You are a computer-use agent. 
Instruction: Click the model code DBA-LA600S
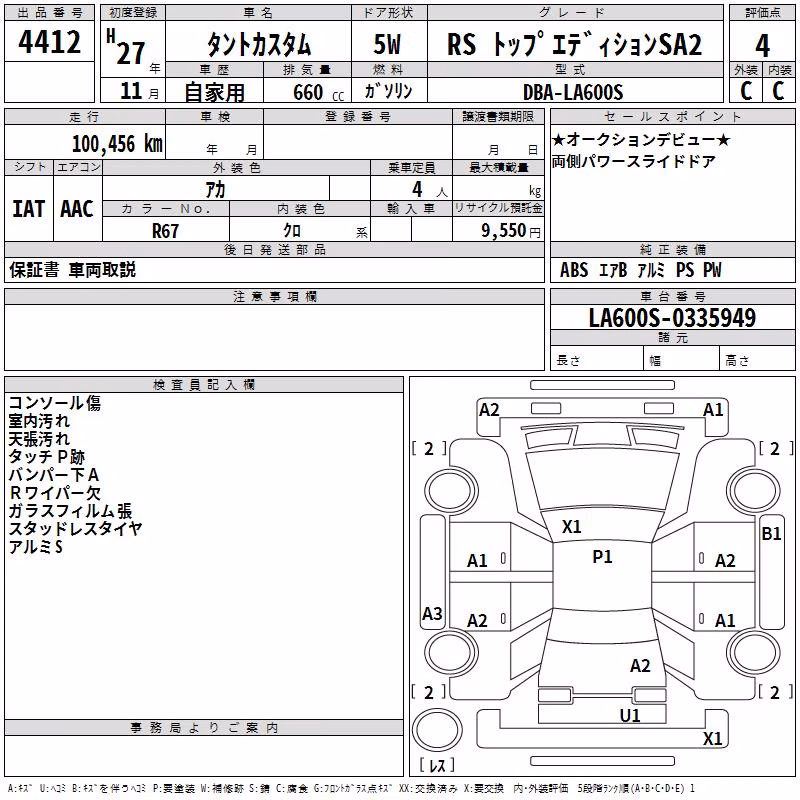point(573,92)
